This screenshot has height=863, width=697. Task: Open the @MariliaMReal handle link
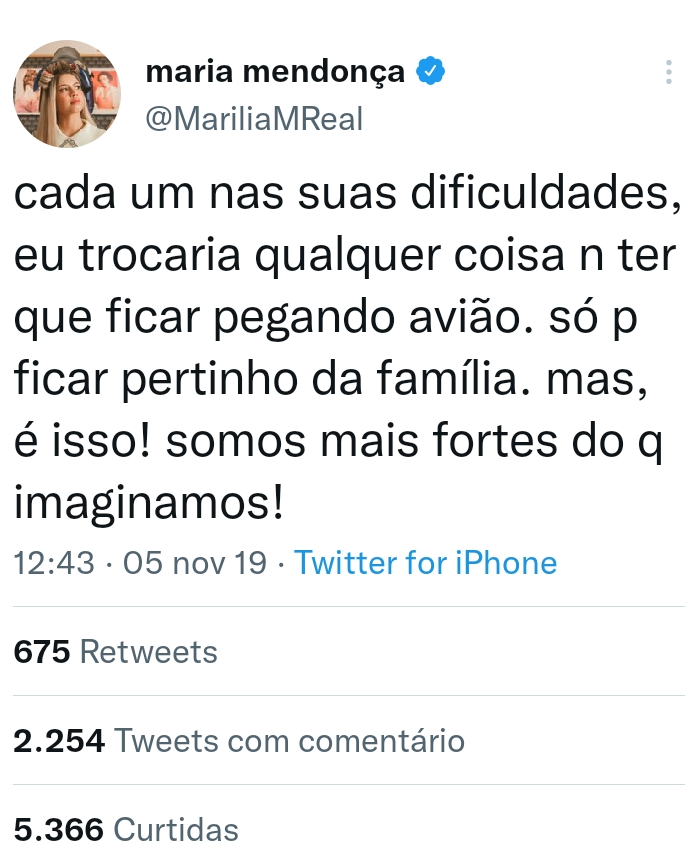[255, 118]
